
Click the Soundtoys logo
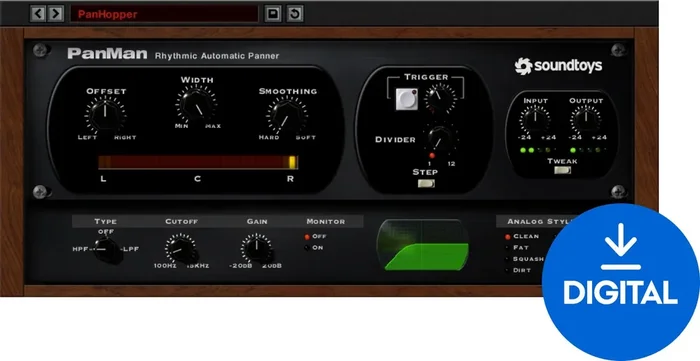[558, 66]
